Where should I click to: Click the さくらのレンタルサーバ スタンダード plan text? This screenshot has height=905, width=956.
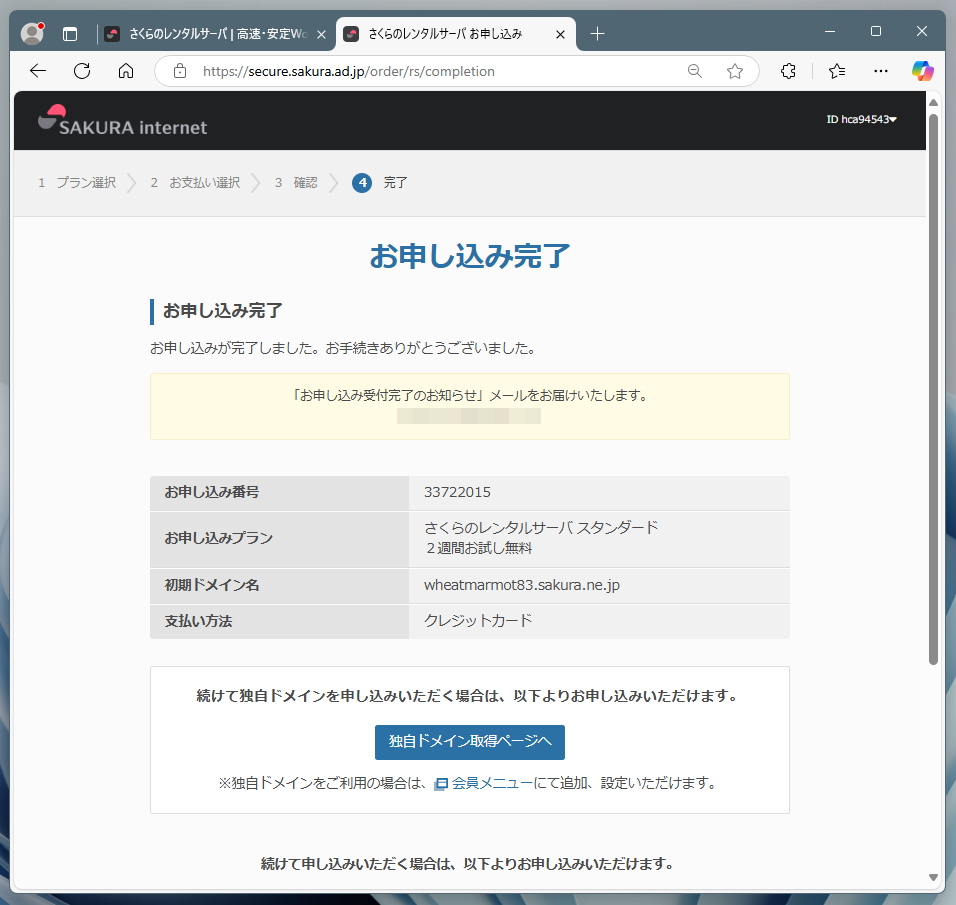tap(541, 528)
